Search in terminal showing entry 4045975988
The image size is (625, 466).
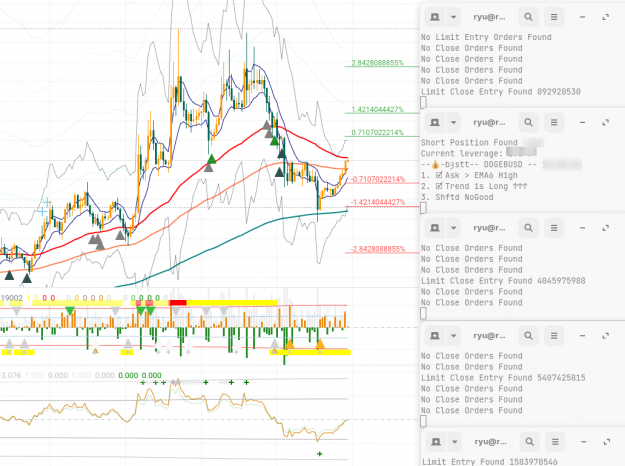click(x=529, y=228)
